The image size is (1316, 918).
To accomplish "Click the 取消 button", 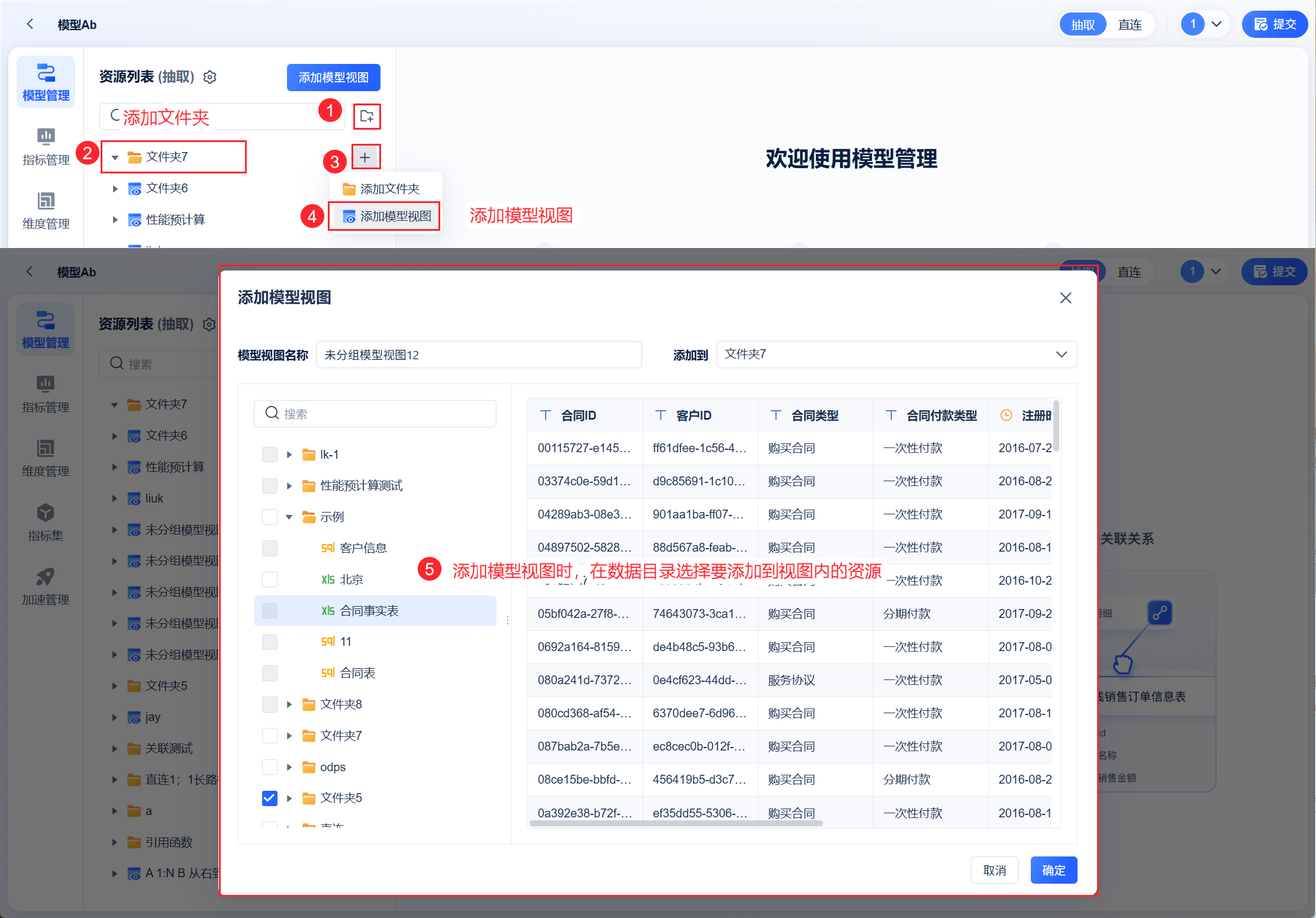I will [x=994, y=870].
